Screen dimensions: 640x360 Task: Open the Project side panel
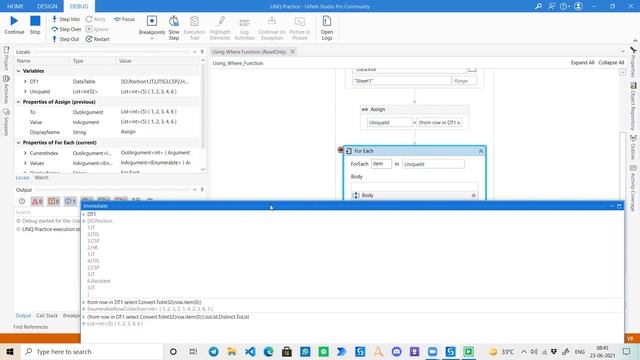click(6, 58)
